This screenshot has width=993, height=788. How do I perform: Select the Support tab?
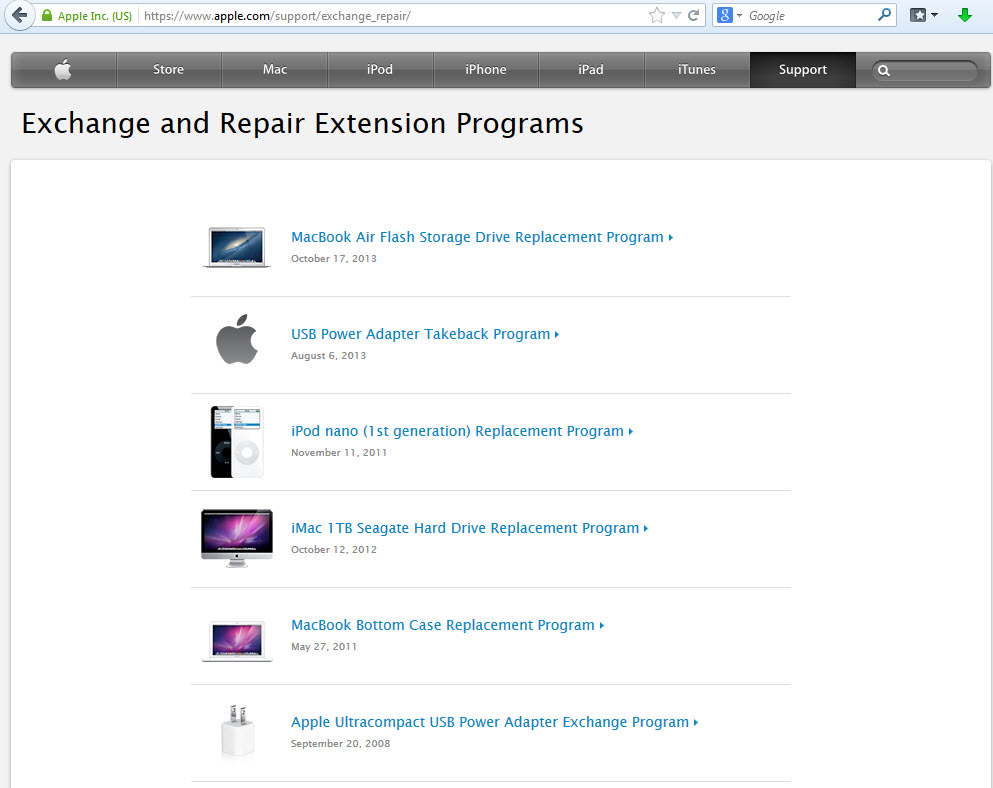(802, 70)
